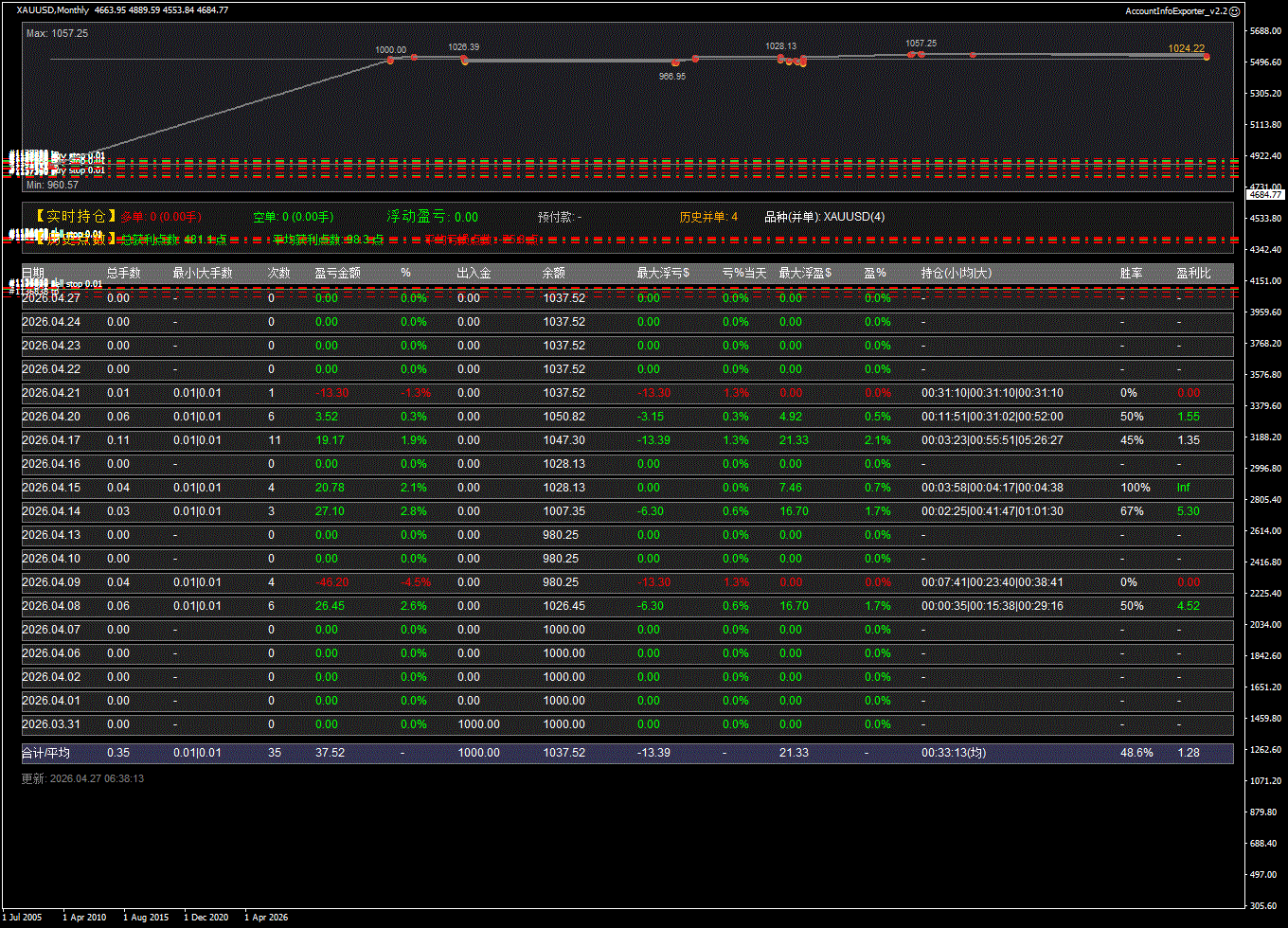Click the 更新 timestamp below the table

[82, 778]
